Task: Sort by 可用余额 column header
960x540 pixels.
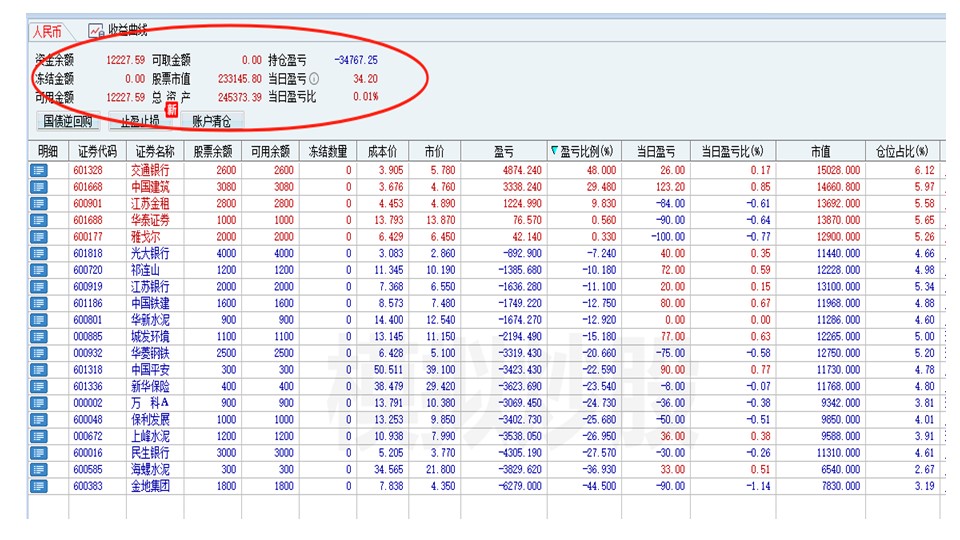Action: coord(270,151)
